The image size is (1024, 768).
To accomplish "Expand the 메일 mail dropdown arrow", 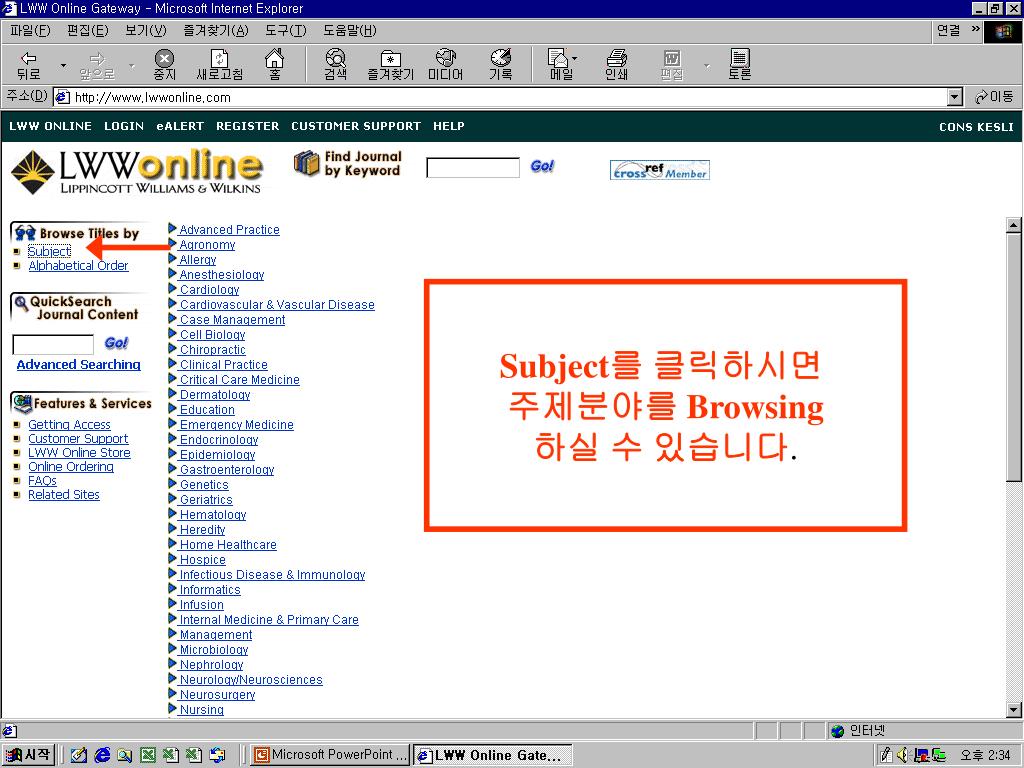I will (575, 59).
